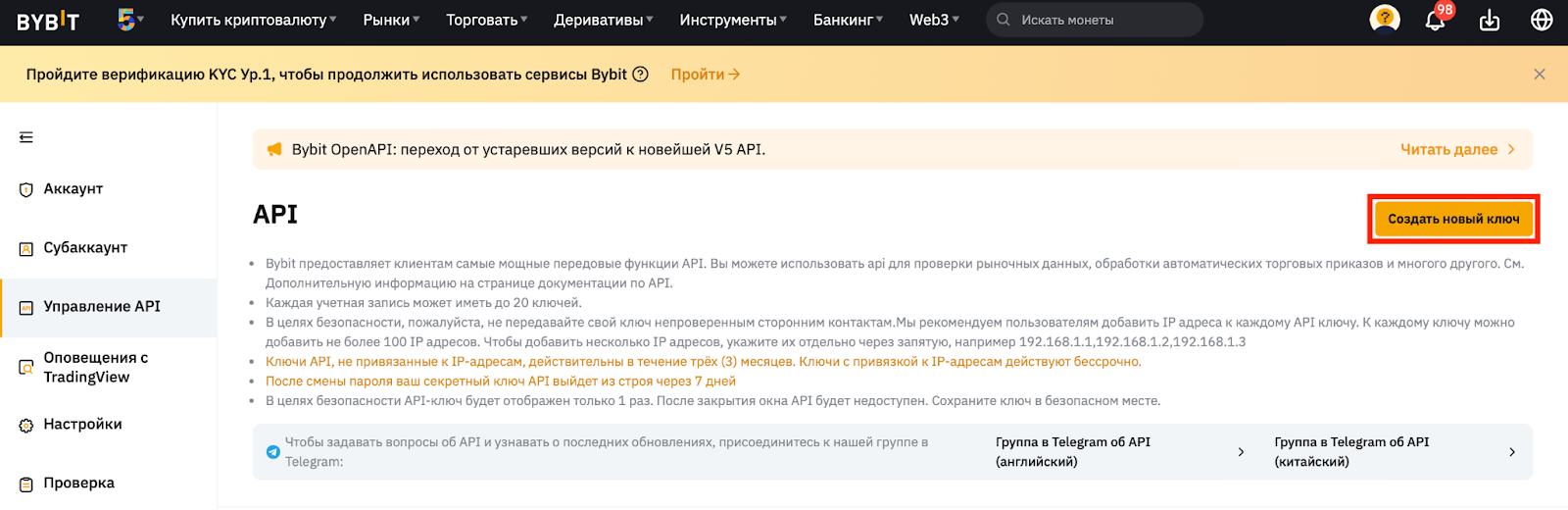The height and width of the screenshot is (510, 1568).
Task: Select Управление API in sidebar
Action: 108,307
